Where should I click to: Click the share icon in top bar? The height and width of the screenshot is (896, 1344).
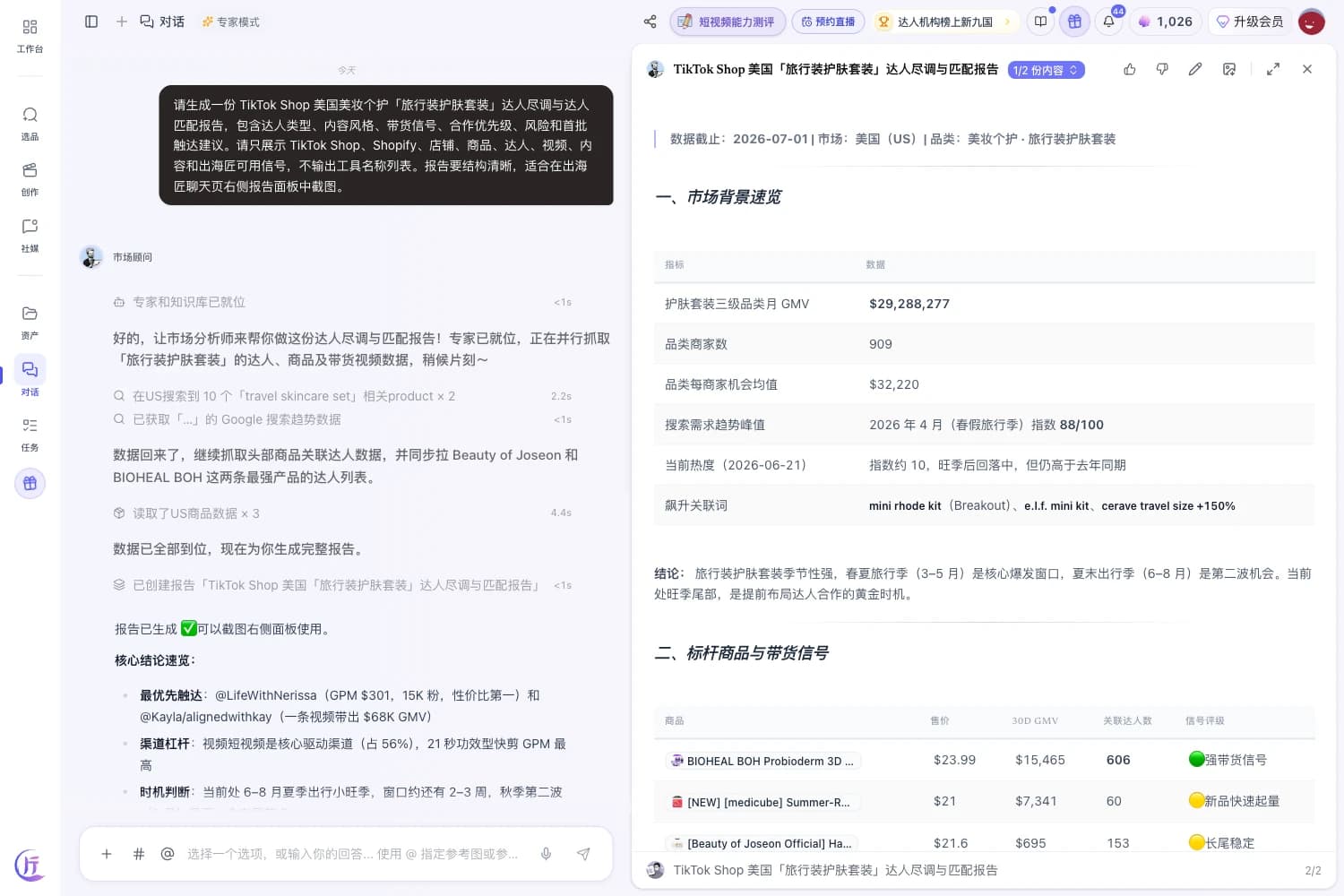point(650,22)
